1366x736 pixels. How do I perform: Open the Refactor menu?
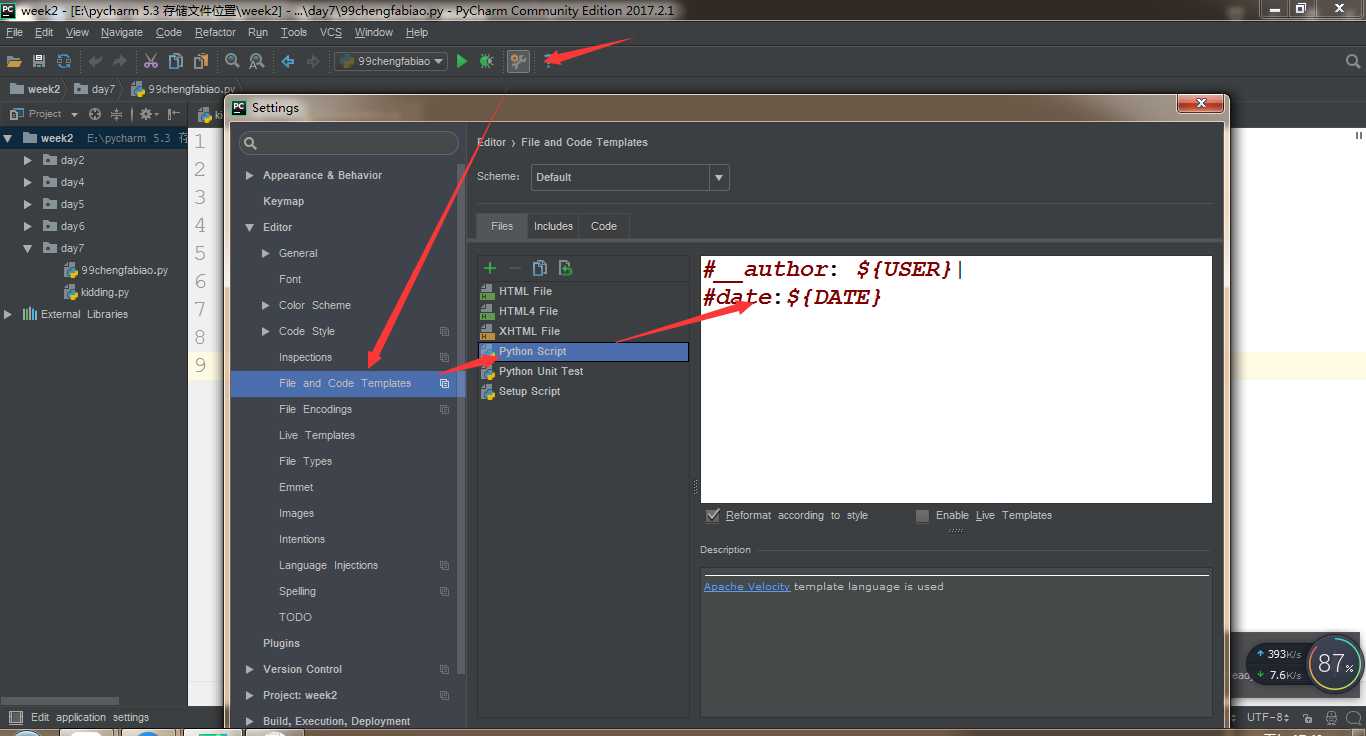(x=215, y=32)
